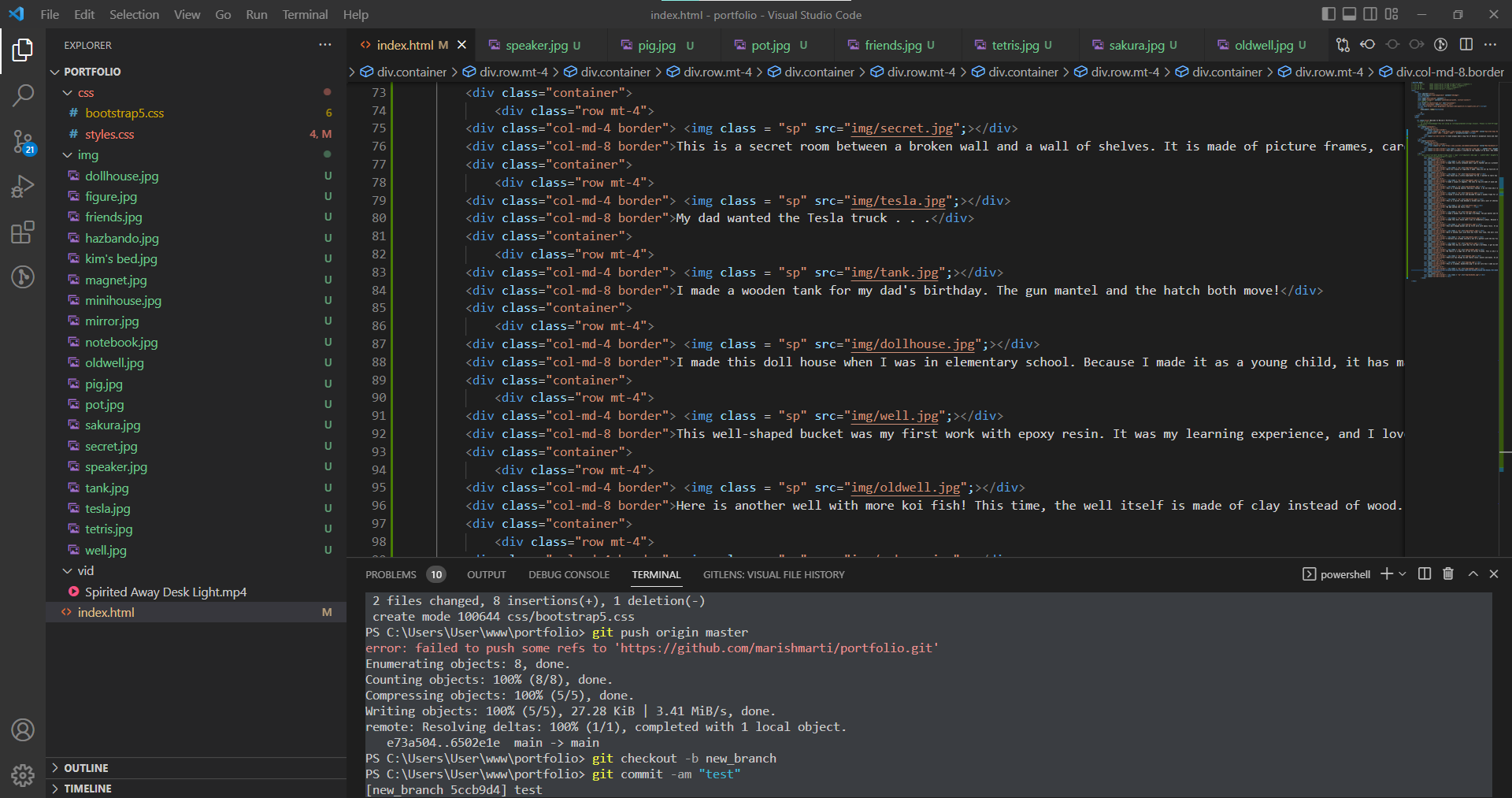
Task: Open the img/secret.jpg link in code
Action: (x=902, y=128)
